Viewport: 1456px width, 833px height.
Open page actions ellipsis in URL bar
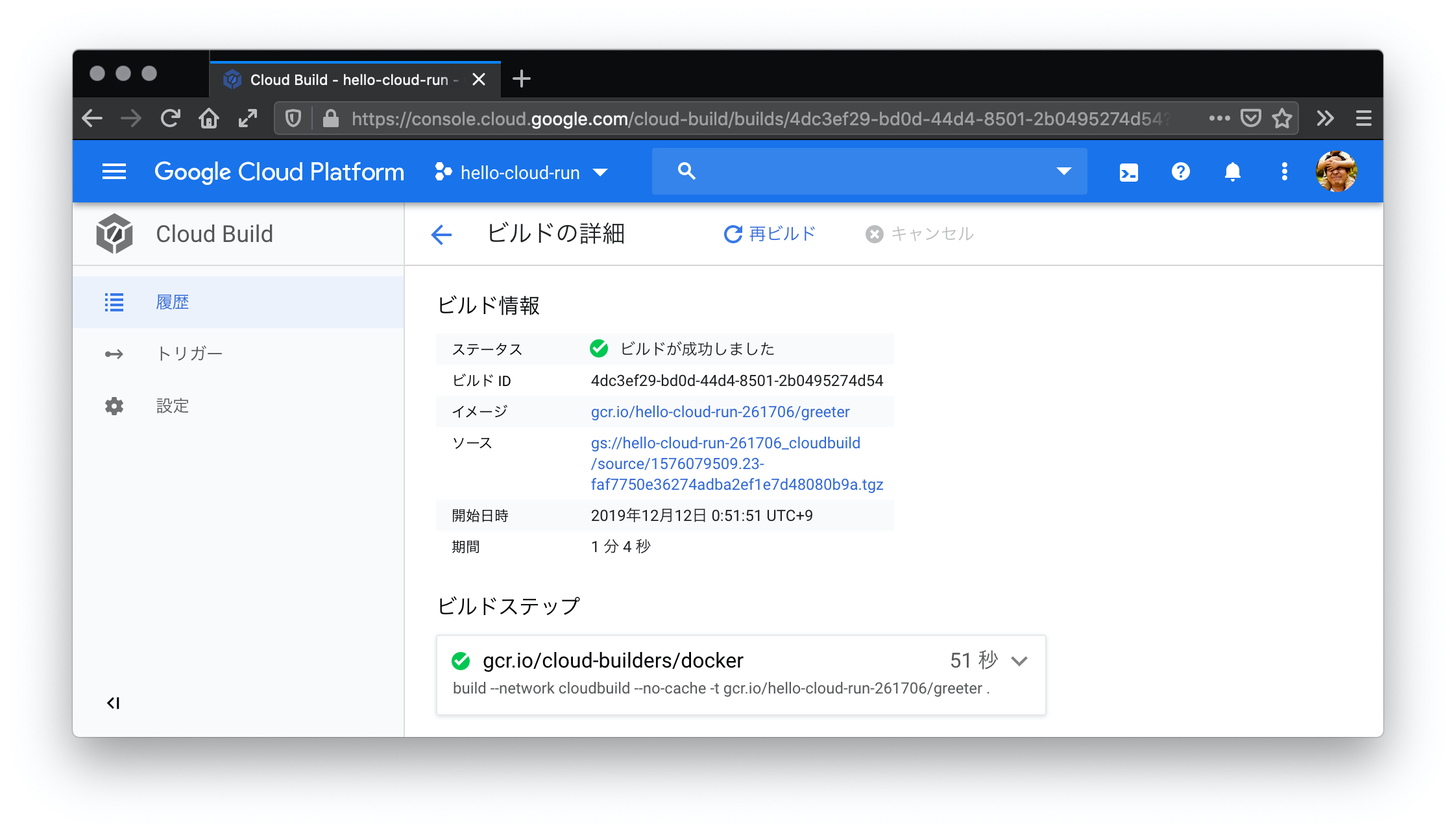[x=1219, y=118]
